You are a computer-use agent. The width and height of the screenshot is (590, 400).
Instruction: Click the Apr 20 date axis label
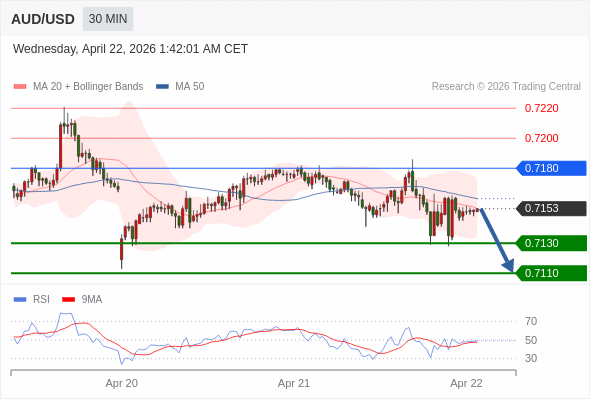click(122, 383)
